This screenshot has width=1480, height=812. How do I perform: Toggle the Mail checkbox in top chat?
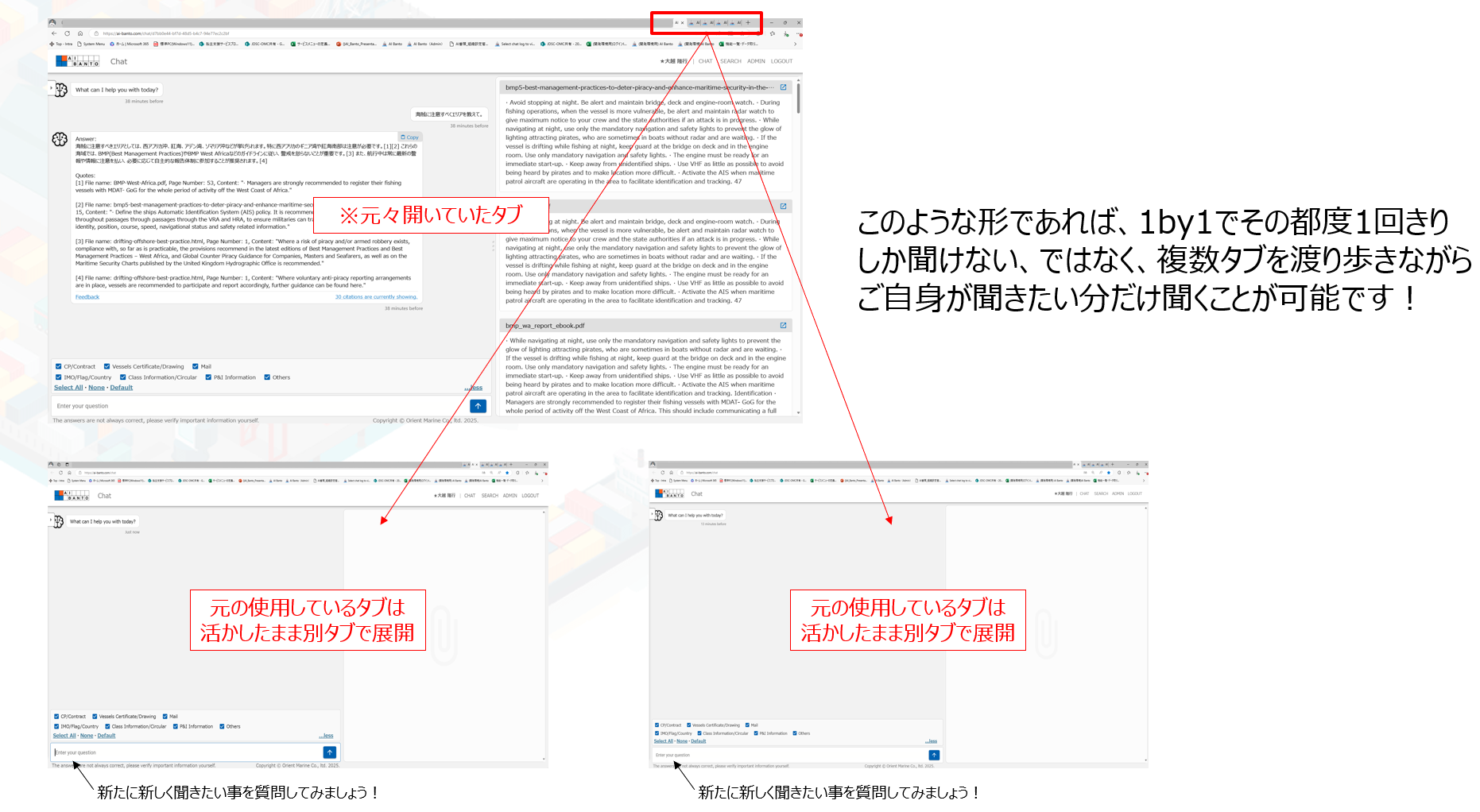[196, 367]
